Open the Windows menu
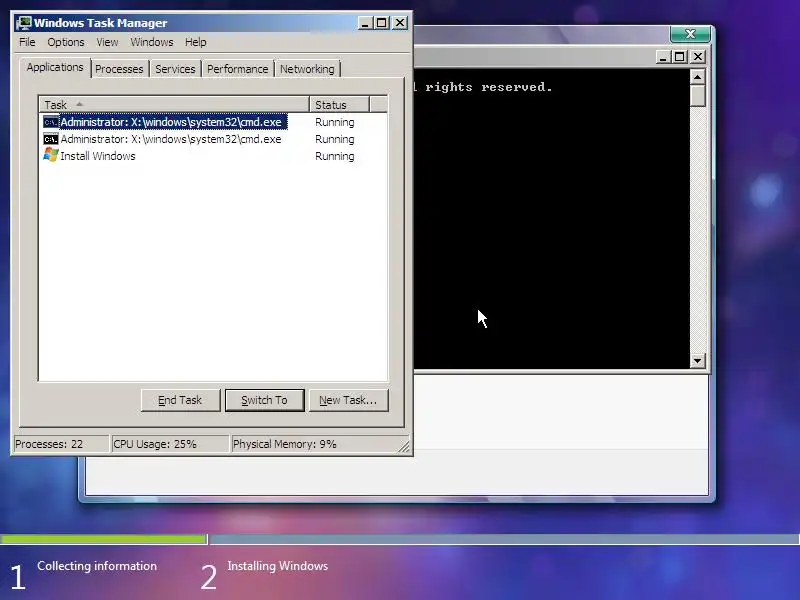The width and height of the screenshot is (800, 600). tap(152, 42)
